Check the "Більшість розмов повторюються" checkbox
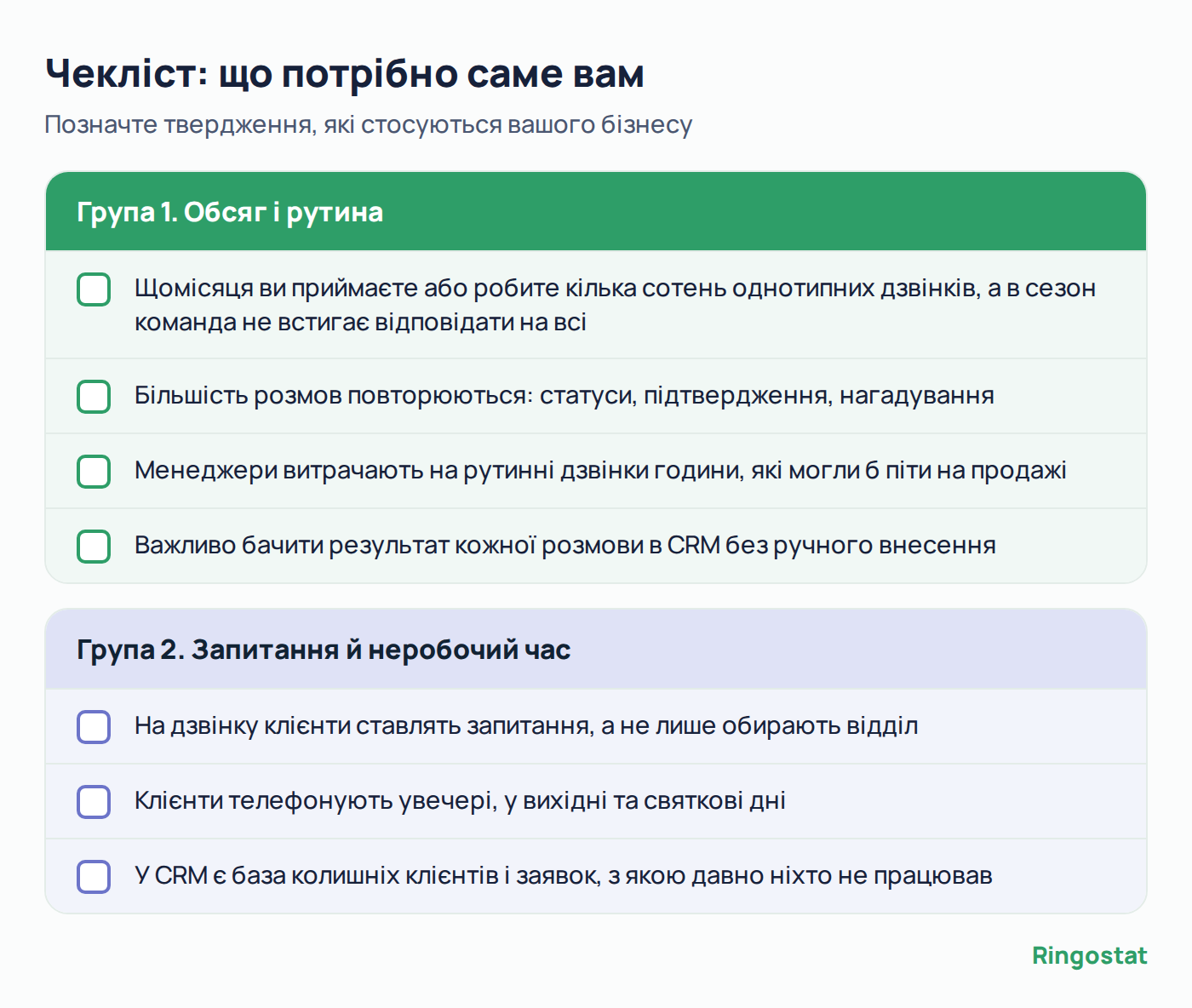 [x=94, y=397]
